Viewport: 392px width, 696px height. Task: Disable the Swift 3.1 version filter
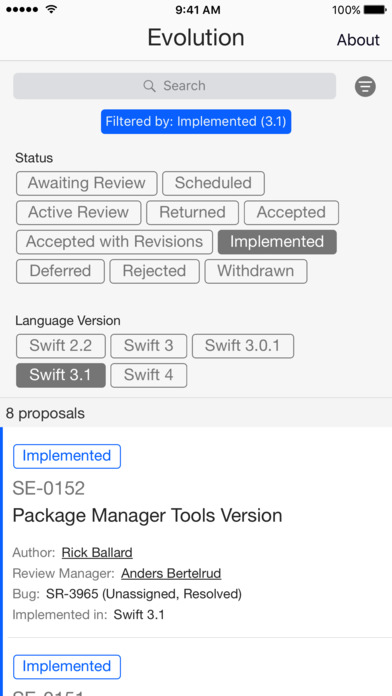coord(61,375)
